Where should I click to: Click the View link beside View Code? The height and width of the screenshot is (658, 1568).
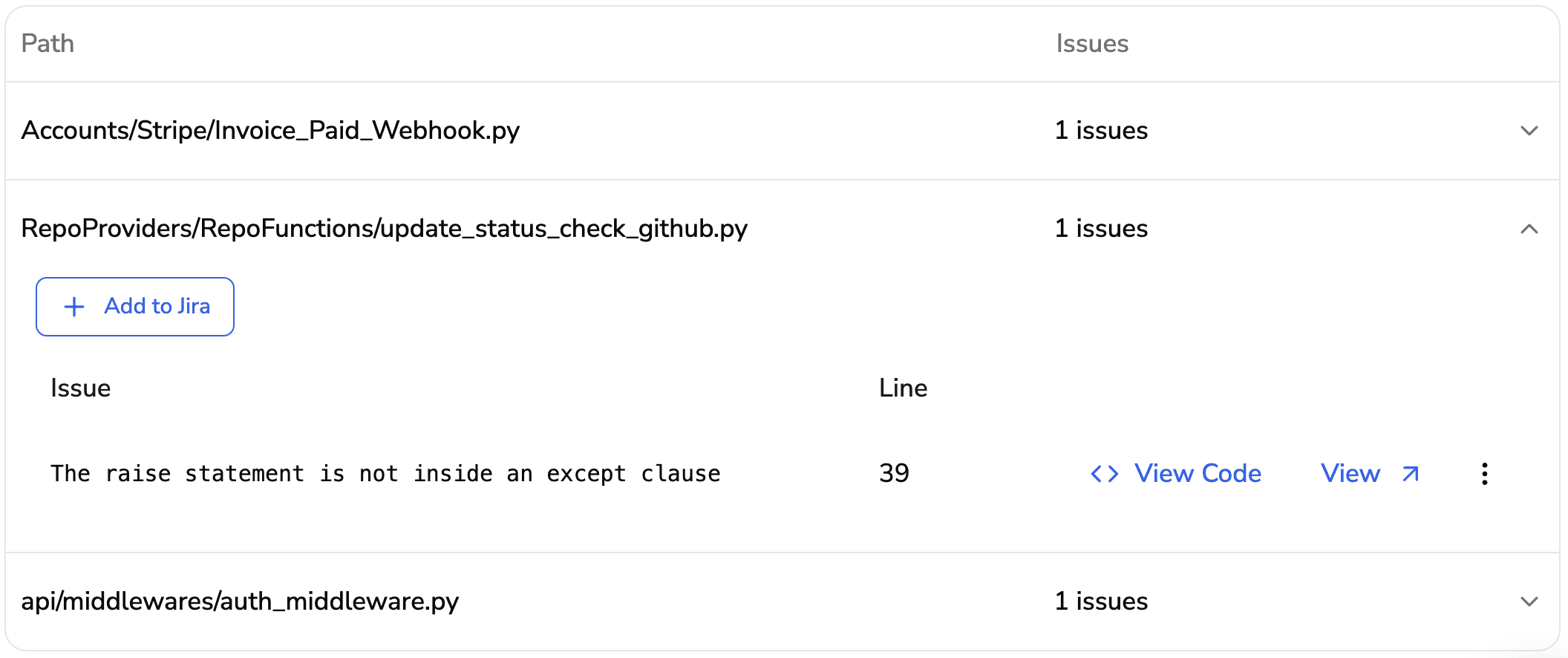pos(1350,473)
